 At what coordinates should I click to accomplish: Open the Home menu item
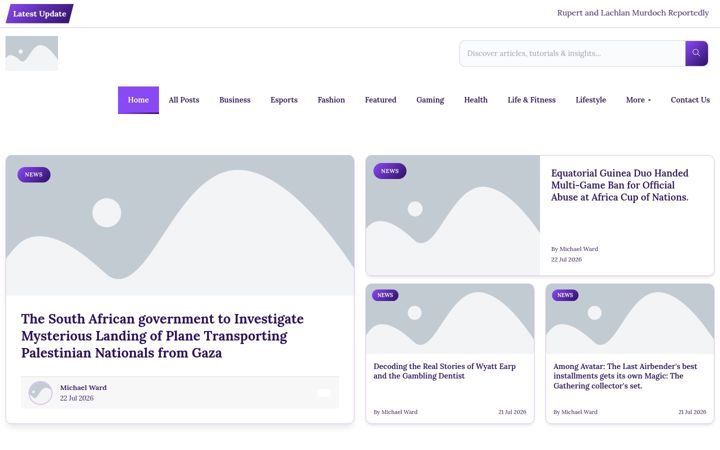138,100
